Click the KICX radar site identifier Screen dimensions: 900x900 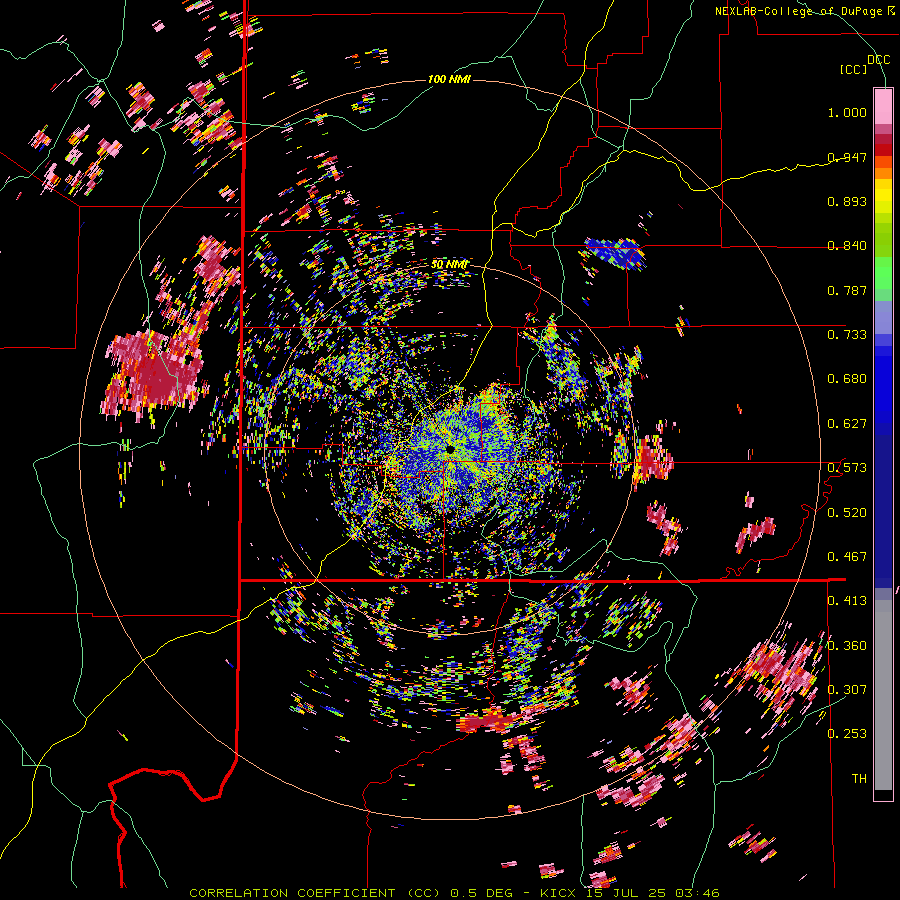(560, 893)
